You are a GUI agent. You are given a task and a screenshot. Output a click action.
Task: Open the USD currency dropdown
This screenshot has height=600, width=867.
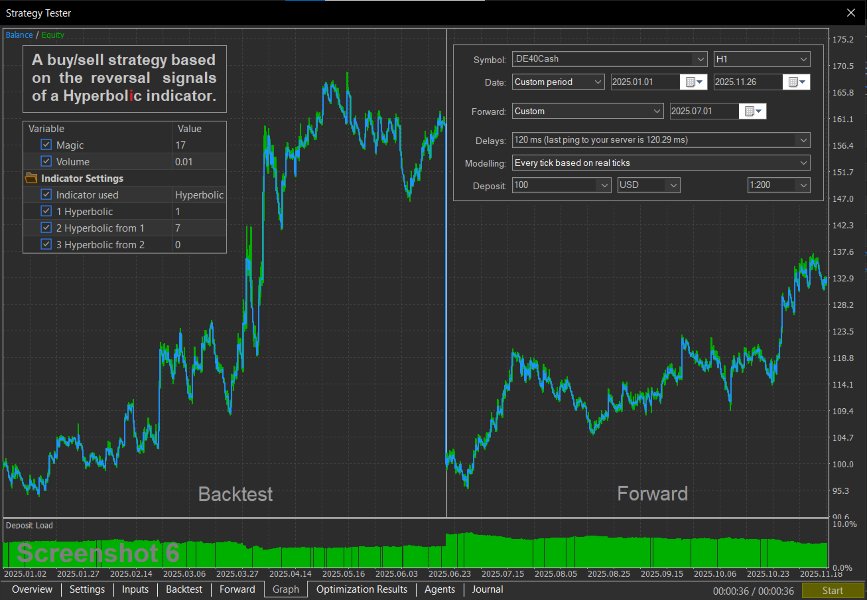[649, 185]
